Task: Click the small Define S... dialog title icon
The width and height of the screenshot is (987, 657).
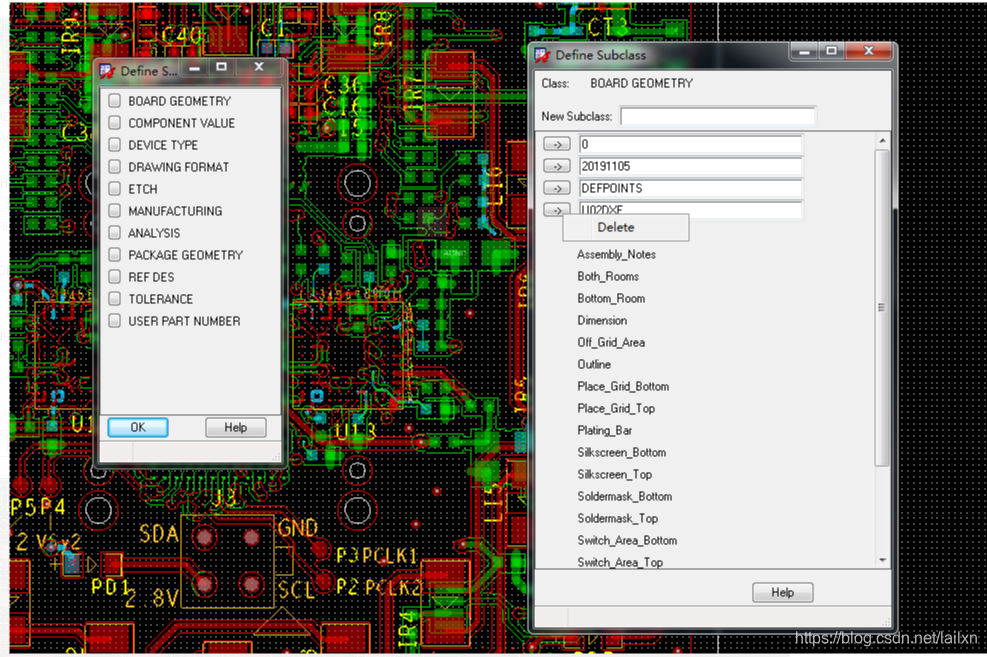Action: 108,71
